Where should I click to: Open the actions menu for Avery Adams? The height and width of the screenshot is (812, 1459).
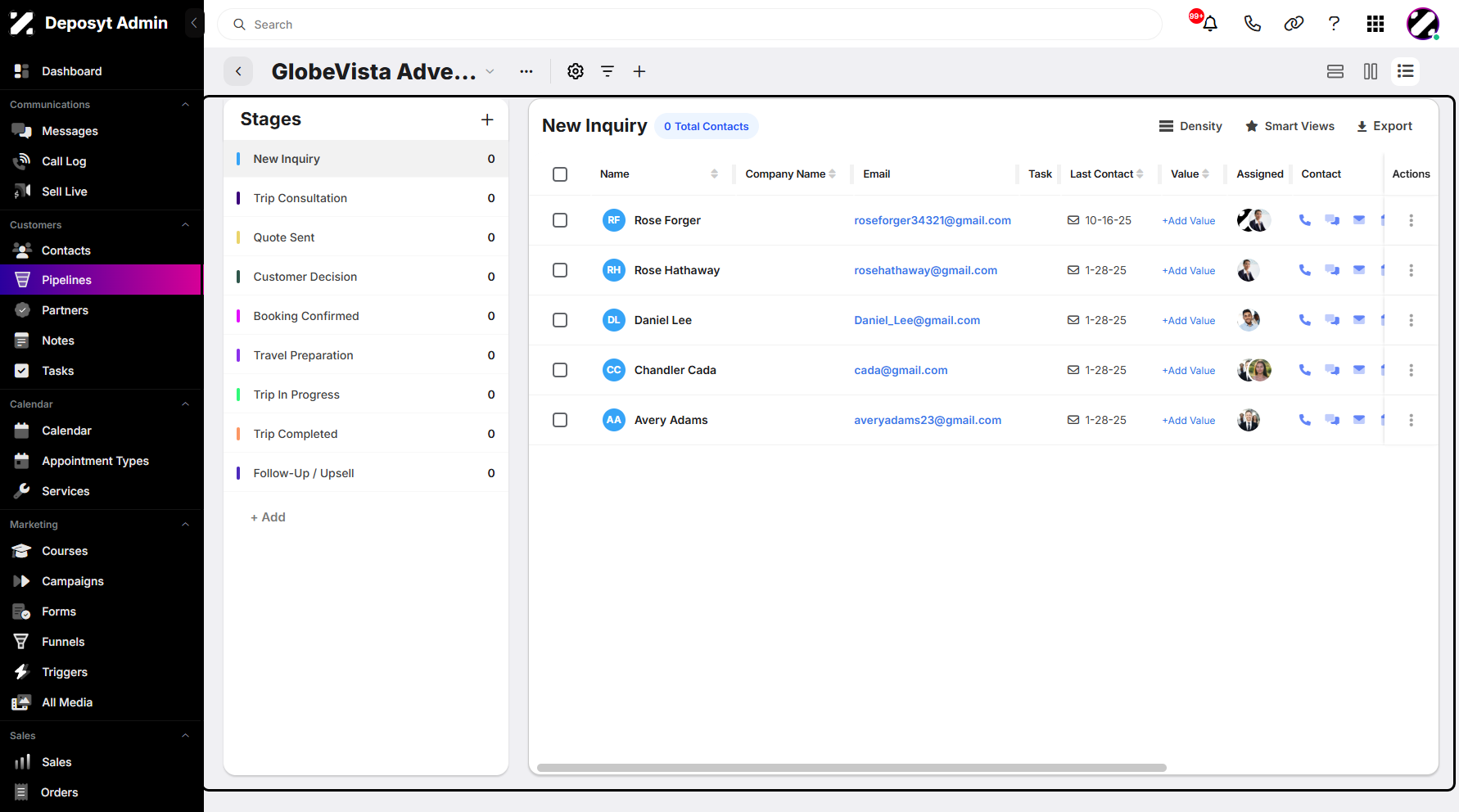[x=1411, y=420]
